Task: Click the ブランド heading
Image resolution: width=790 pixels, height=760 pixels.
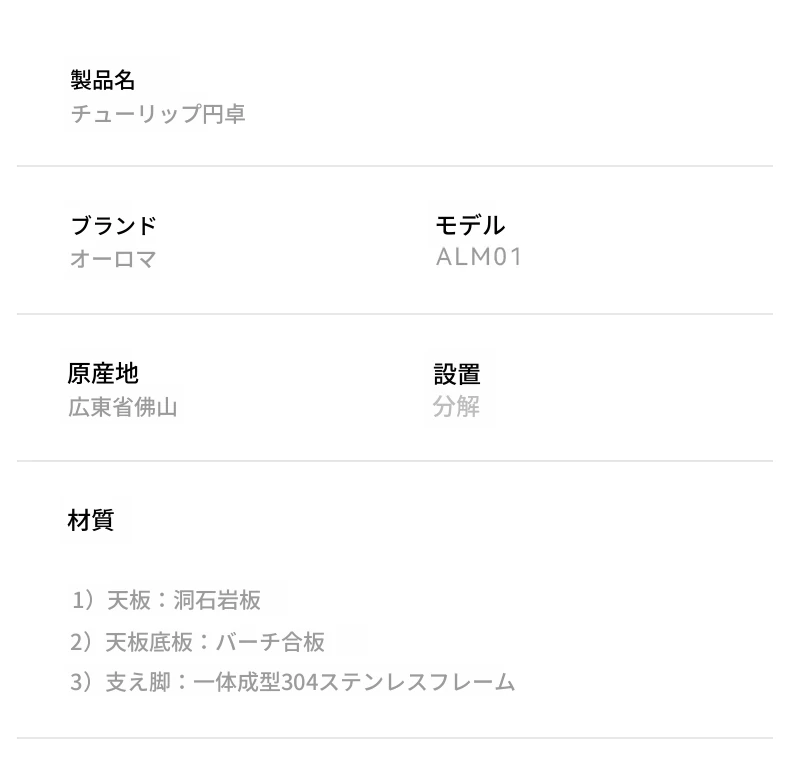Action: tap(113, 226)
